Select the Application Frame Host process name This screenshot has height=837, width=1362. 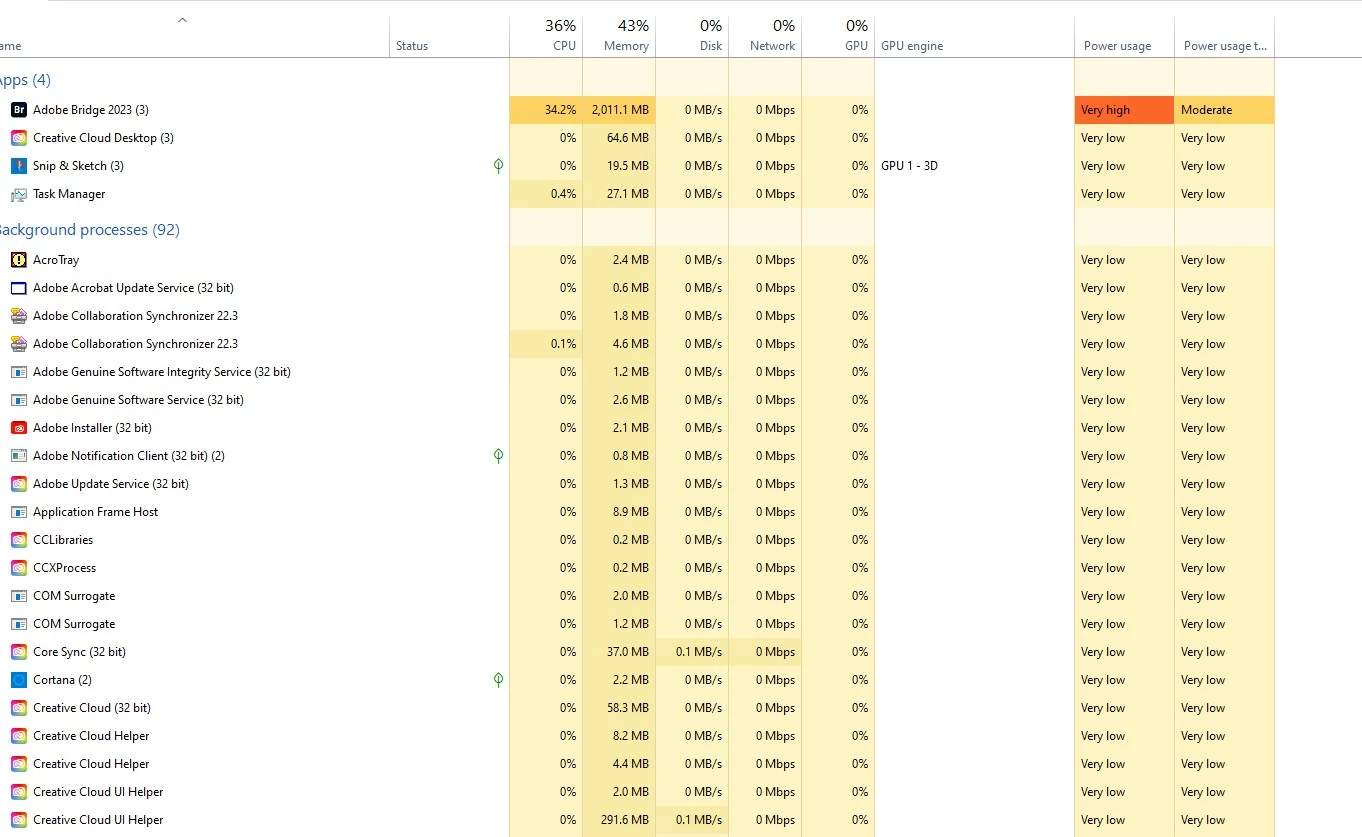pyautogui.click(x=95, y=512)
